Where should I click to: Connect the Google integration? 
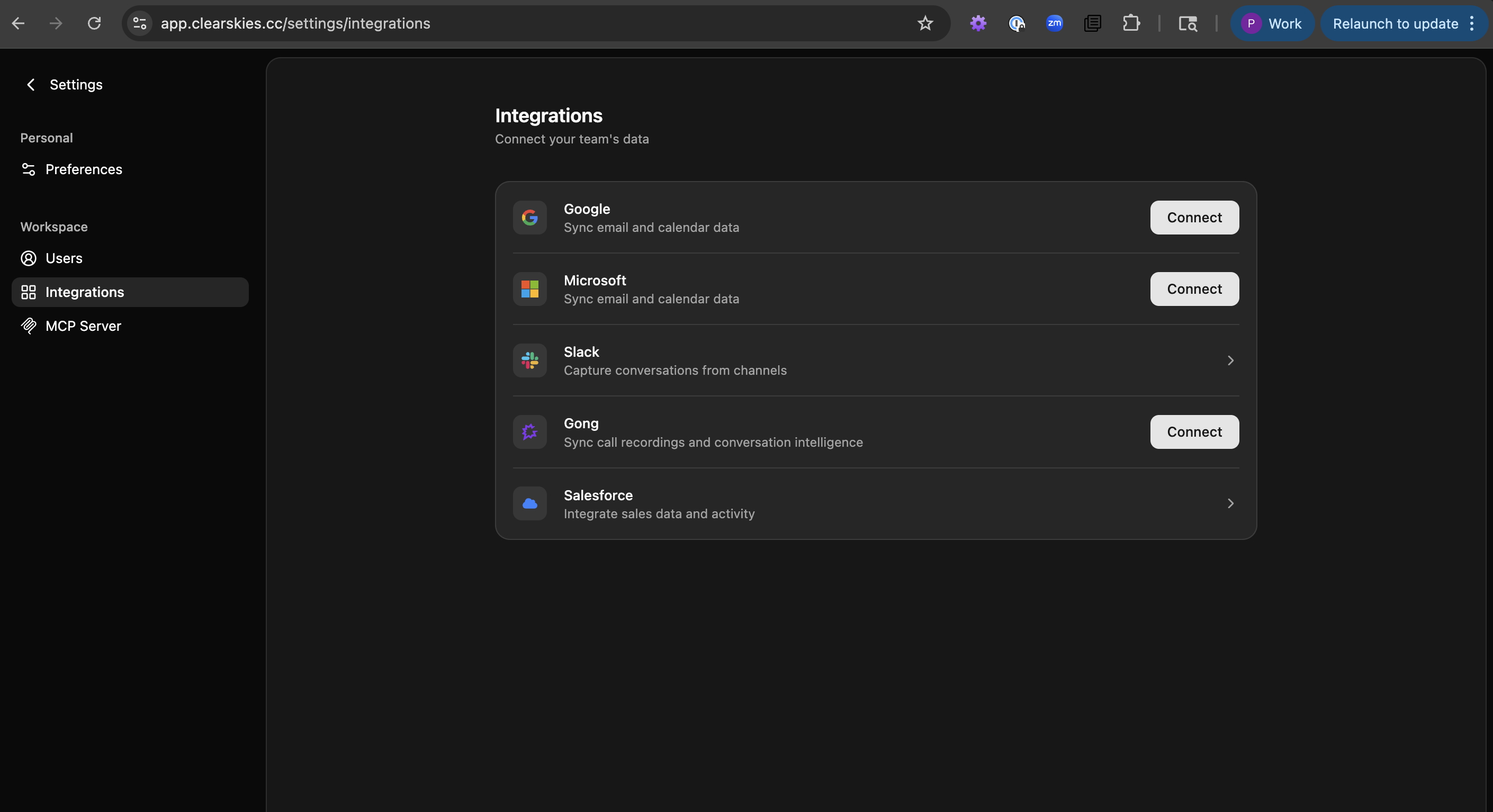pos(1194,218)
